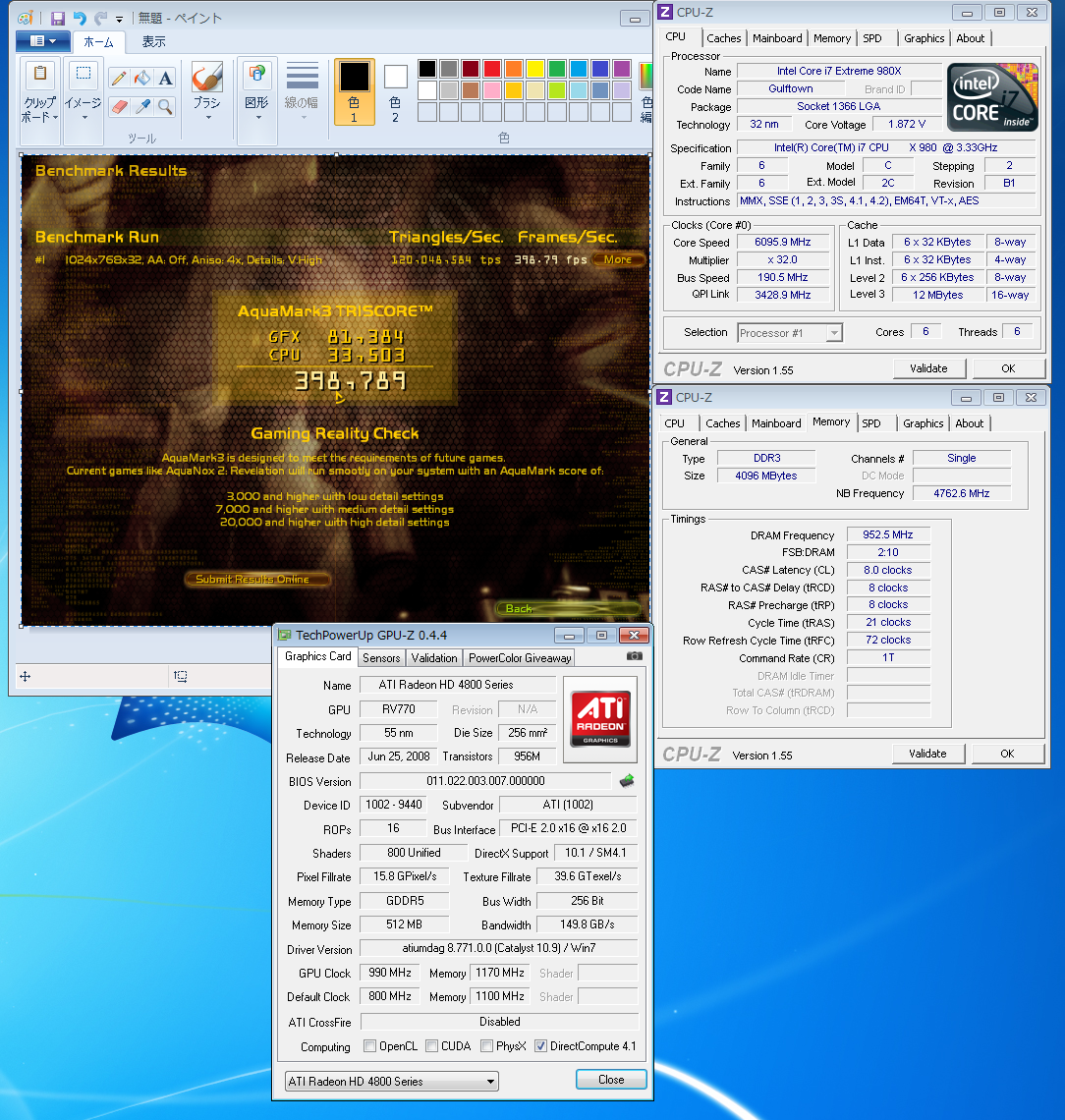Switch to the Sensors tab in GPU-Z
The width and height of the screenshot is (1065, 1120).
[x=381, y=658]
